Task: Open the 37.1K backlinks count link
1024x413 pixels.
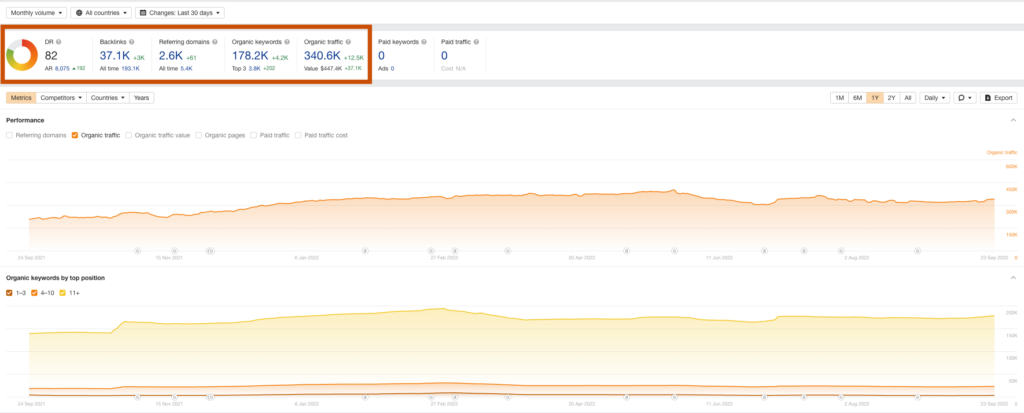Action: (x=114, y=56)
